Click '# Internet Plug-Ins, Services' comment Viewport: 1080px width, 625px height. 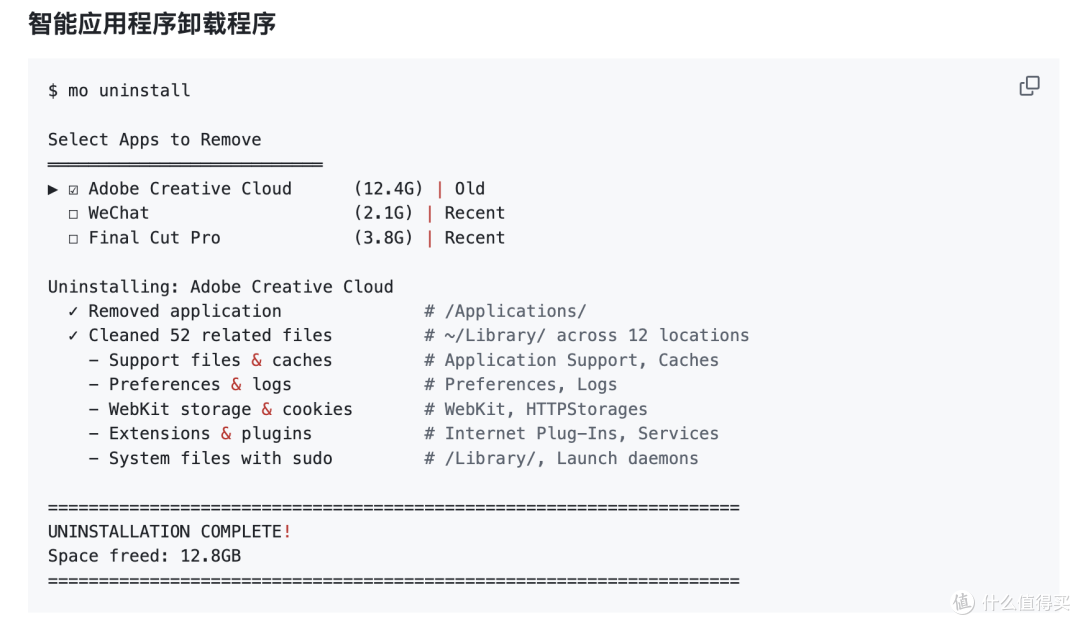click(571, 433)
